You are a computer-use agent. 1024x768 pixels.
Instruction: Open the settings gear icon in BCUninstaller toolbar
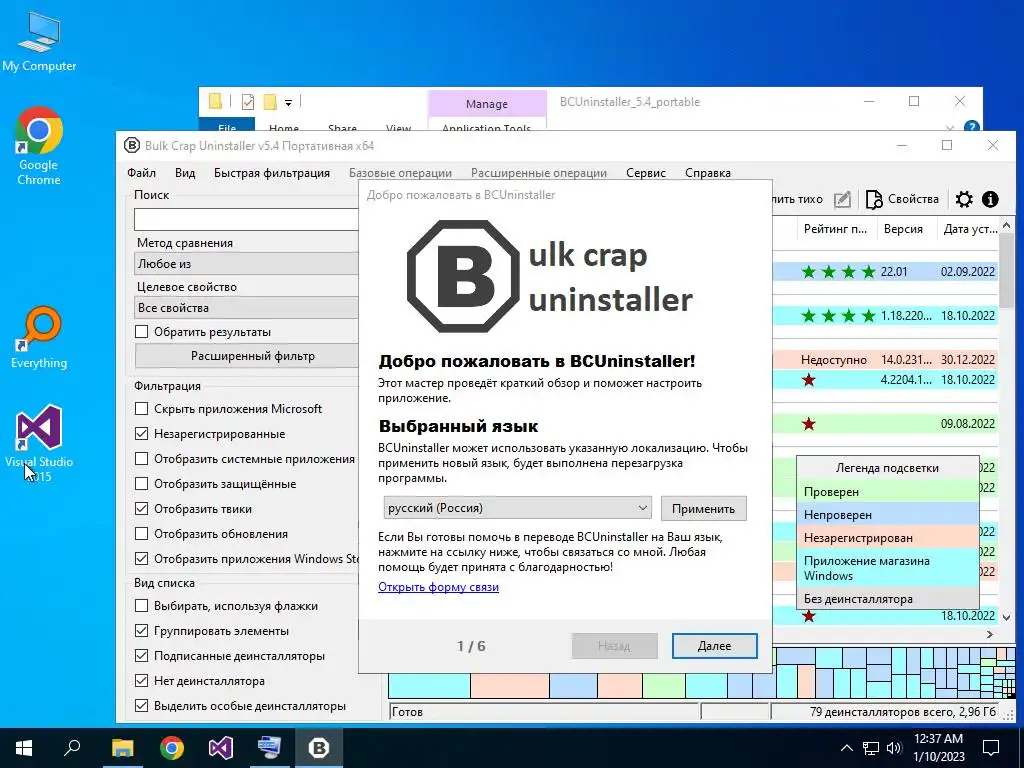point(964,199)
